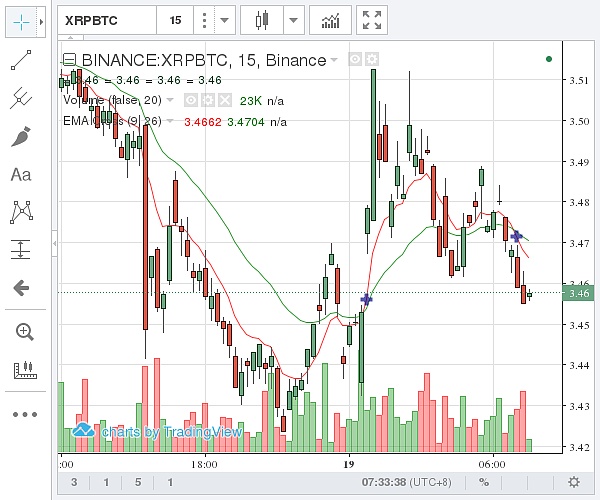
Task: Click the bold 19 date axis label
Action: click(349, 464)
